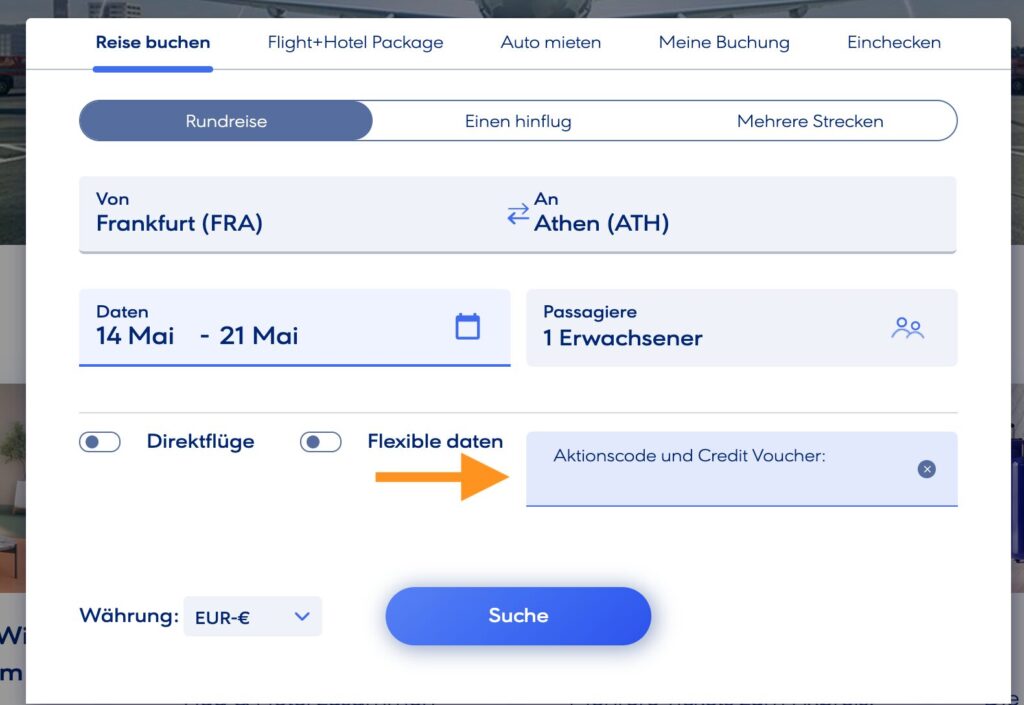
Task: Enable the Direktflüge toggle
Action: 100,441
